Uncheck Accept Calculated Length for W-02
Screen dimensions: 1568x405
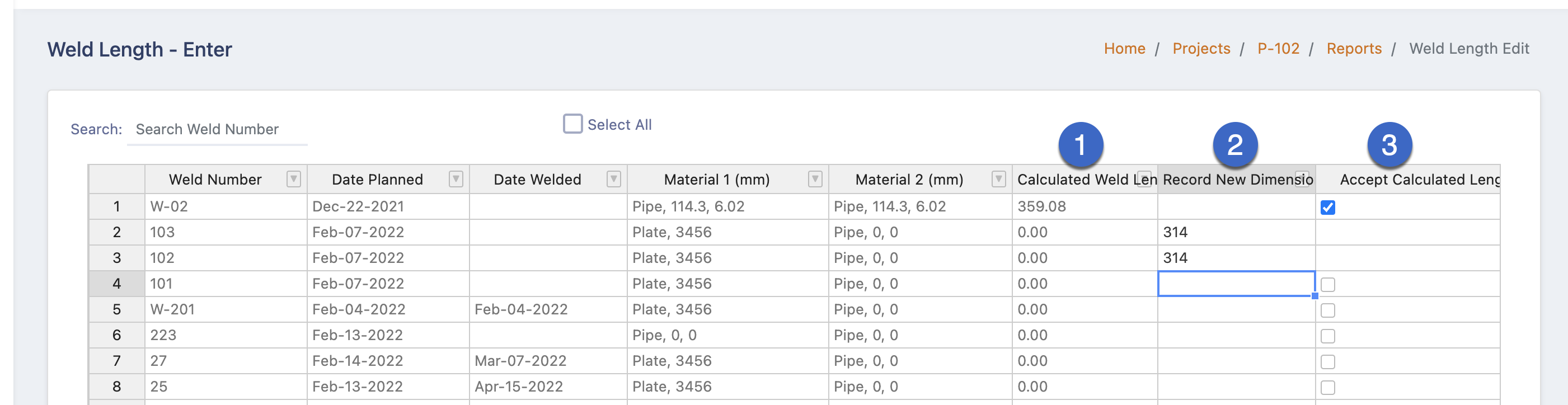1327,208
